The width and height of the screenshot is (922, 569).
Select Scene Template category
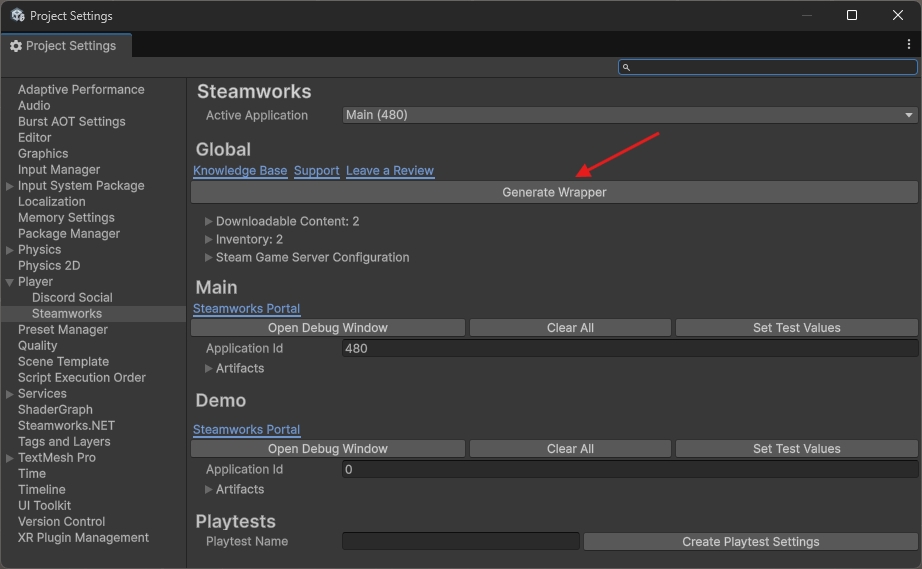click(x=64, y=362)
